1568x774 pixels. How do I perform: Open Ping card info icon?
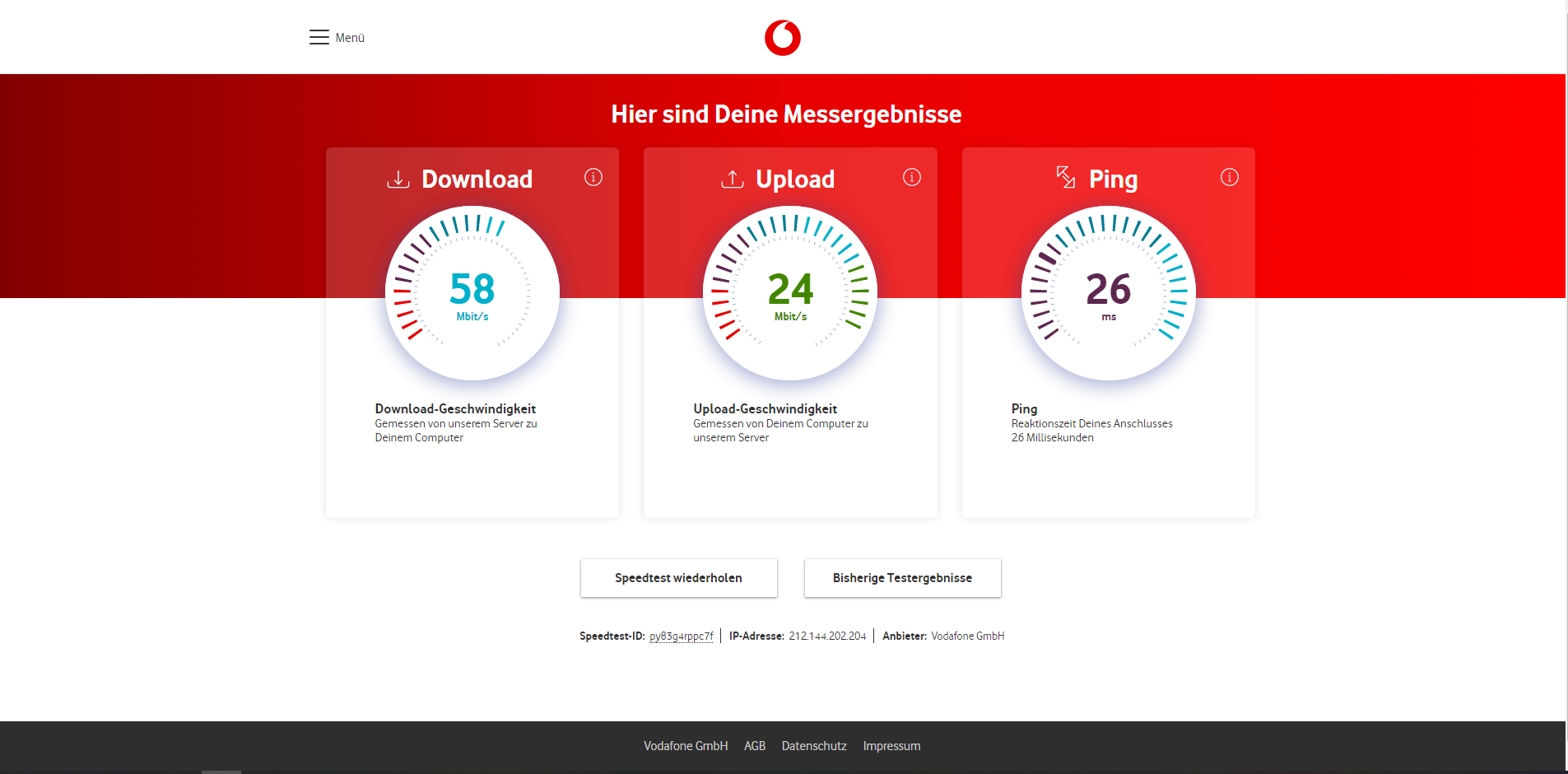1230,177
